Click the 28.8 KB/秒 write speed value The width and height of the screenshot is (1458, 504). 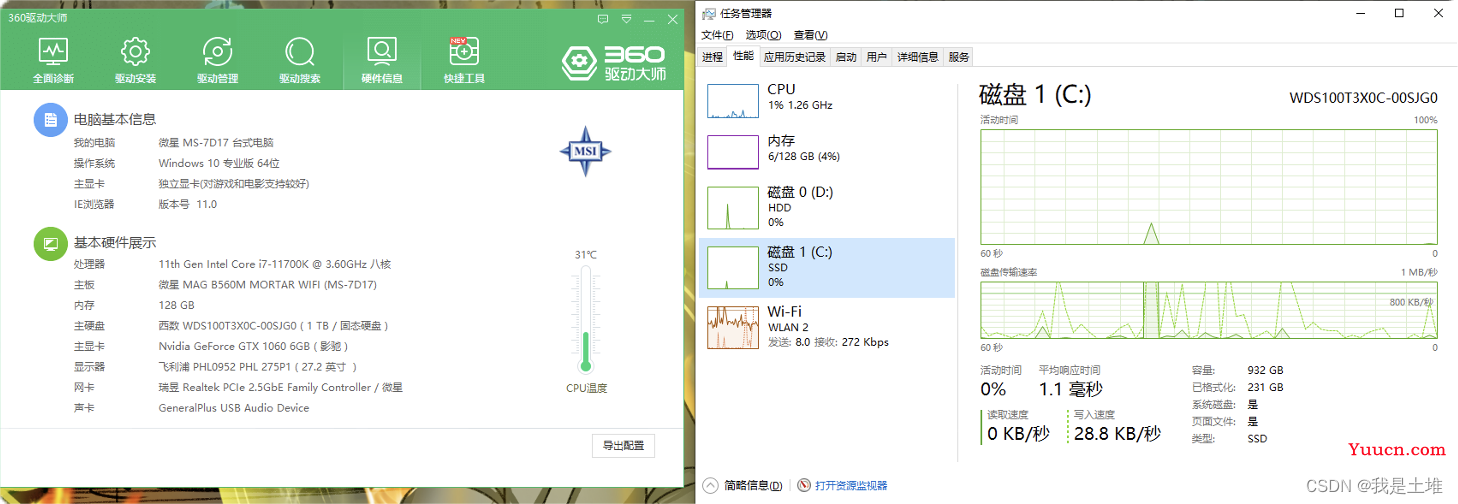(x=1117, y=434)
